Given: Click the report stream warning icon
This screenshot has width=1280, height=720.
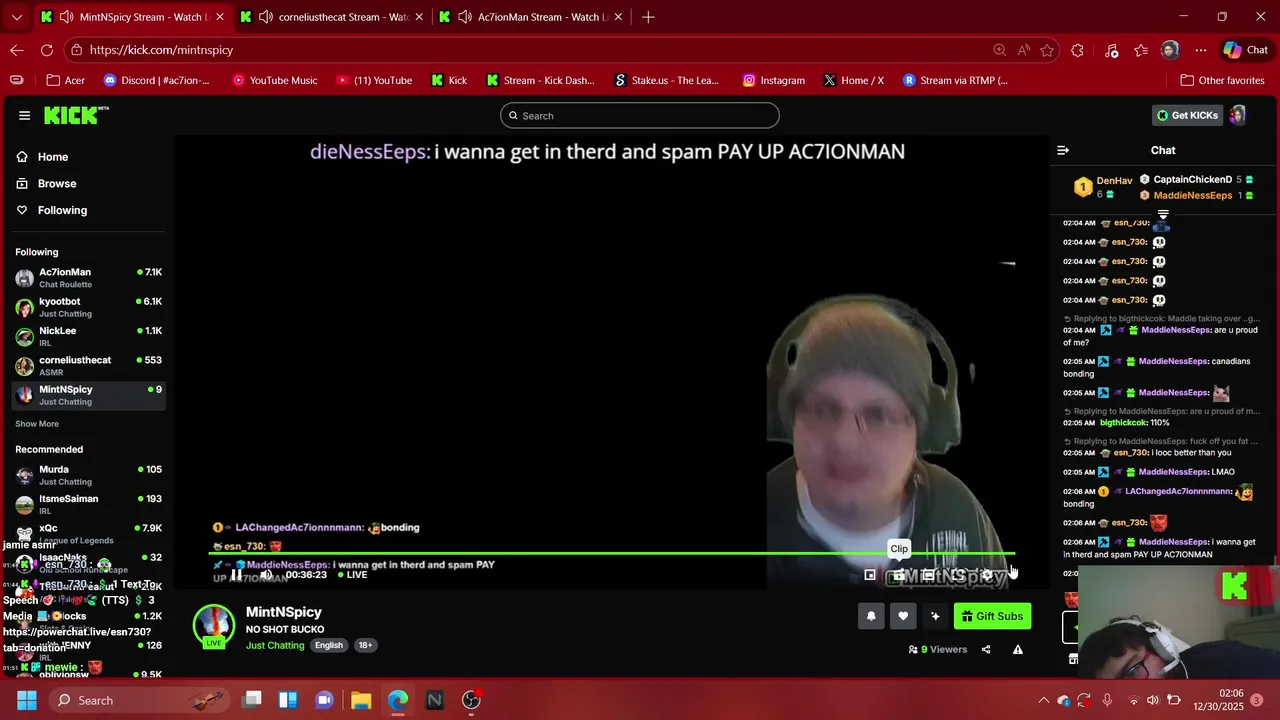Looking at the screenshot, I should click(x=1018, y=650).
